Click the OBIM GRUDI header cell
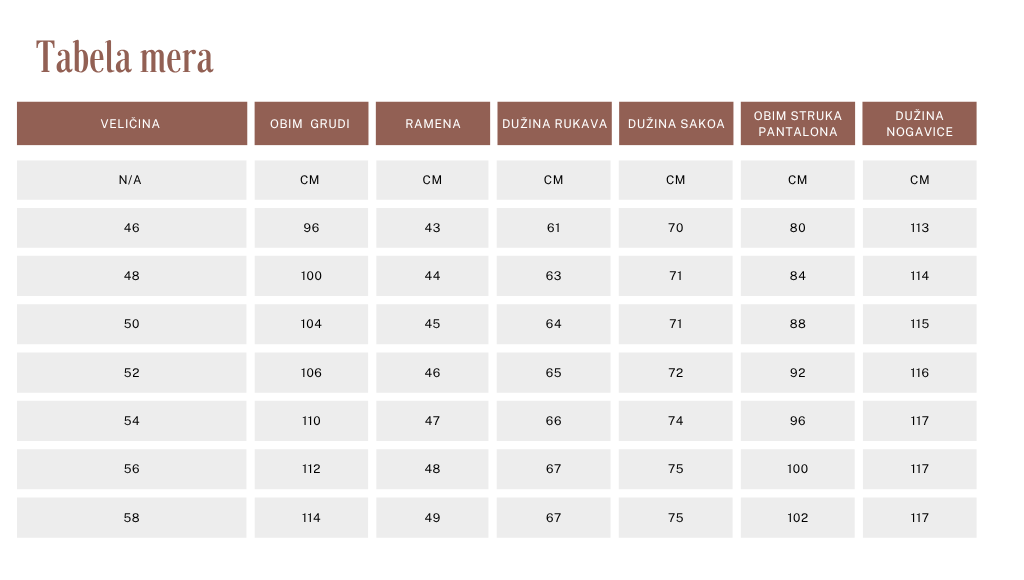The width and height of the screenshot is (1024, 580). coord(311,123)
